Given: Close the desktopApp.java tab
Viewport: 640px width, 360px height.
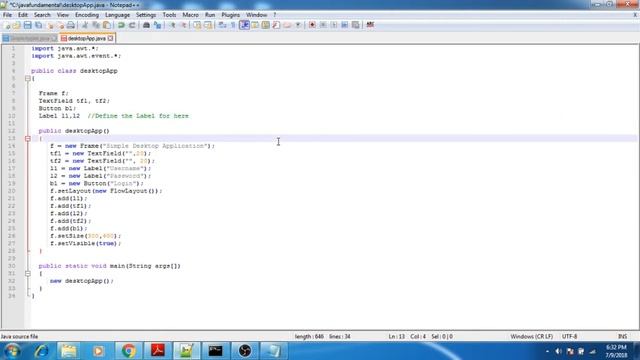Looking at the screenshot, I should click(x=110, y=38).
